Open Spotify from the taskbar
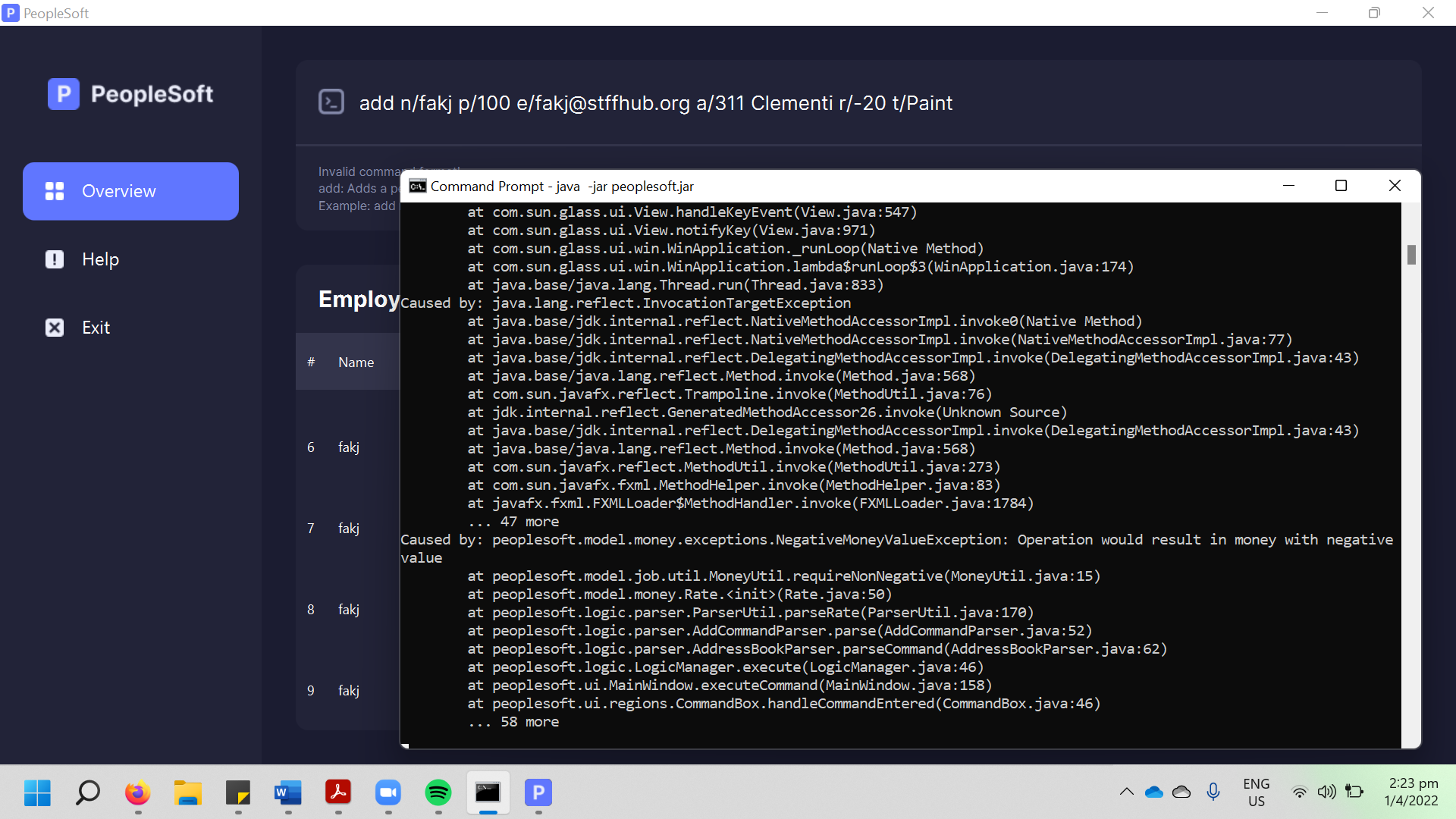The height and width of the screenshot is (819, 1456). (x=438, y=793)
